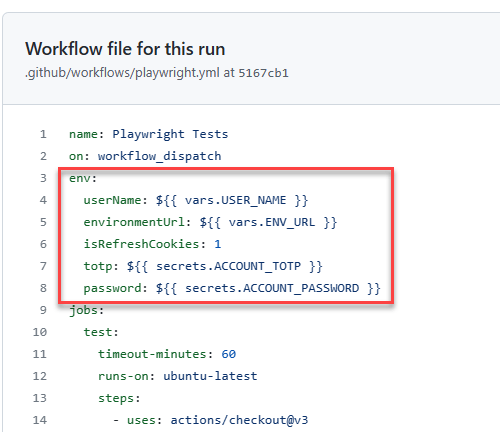Click the environmentUrl vars.ENV_URL line
This screenshot has height=432, width=500.
pos(210,222)
